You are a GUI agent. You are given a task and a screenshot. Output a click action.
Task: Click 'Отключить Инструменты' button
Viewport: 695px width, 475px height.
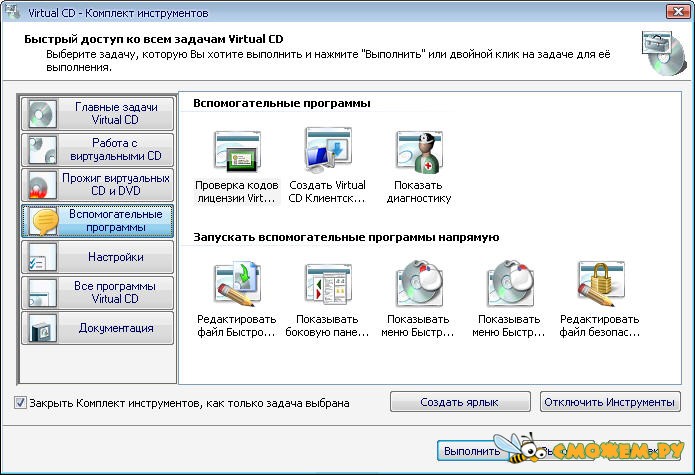click(610, 402)
